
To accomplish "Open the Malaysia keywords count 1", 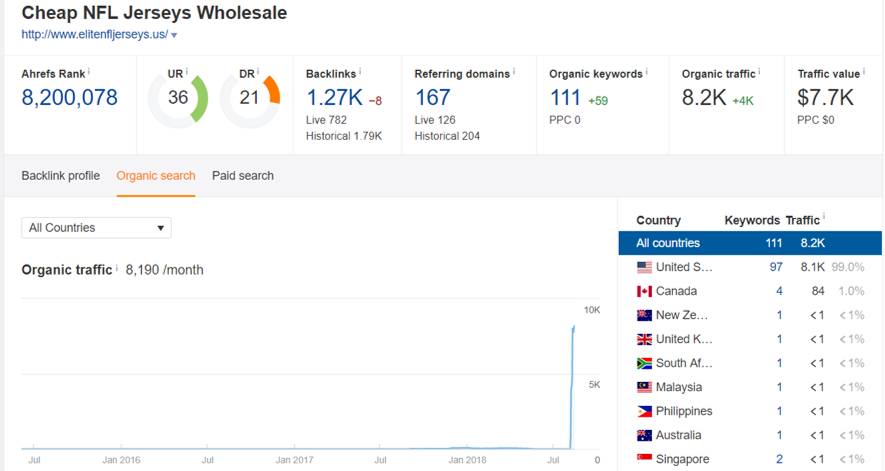I will point(779,387).
